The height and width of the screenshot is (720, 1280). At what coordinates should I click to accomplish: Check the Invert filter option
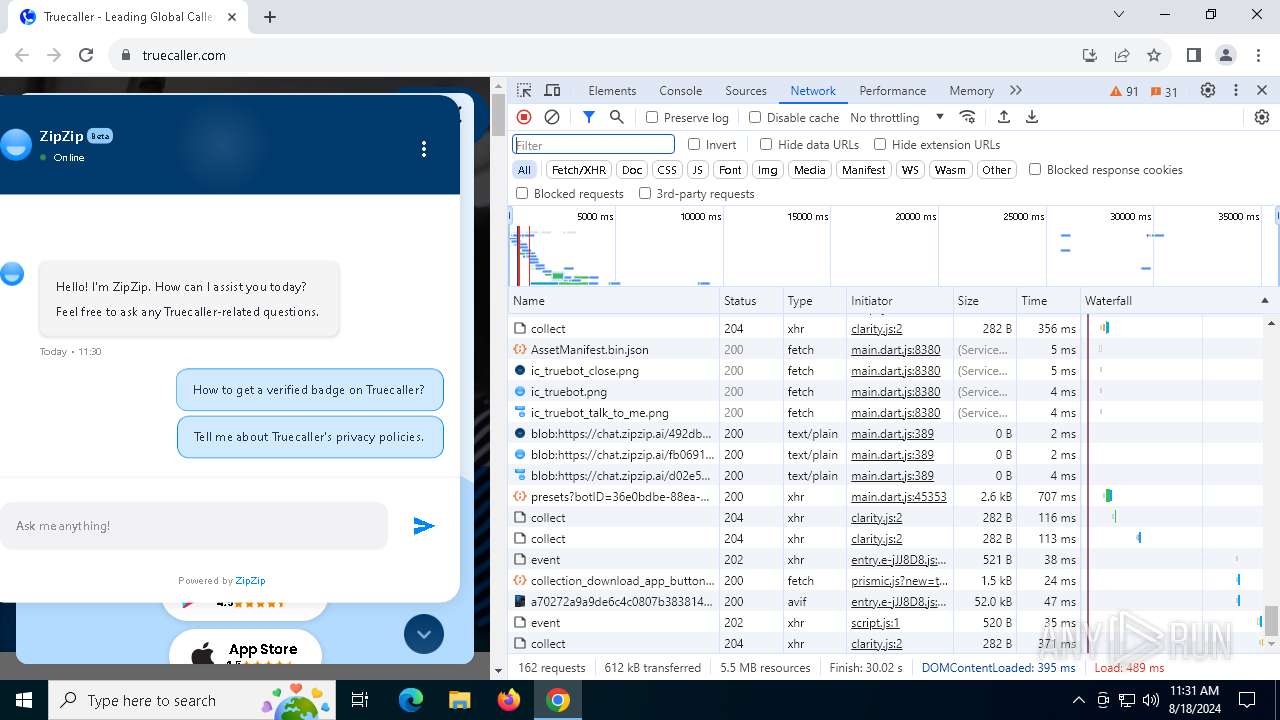pos(694,144)
